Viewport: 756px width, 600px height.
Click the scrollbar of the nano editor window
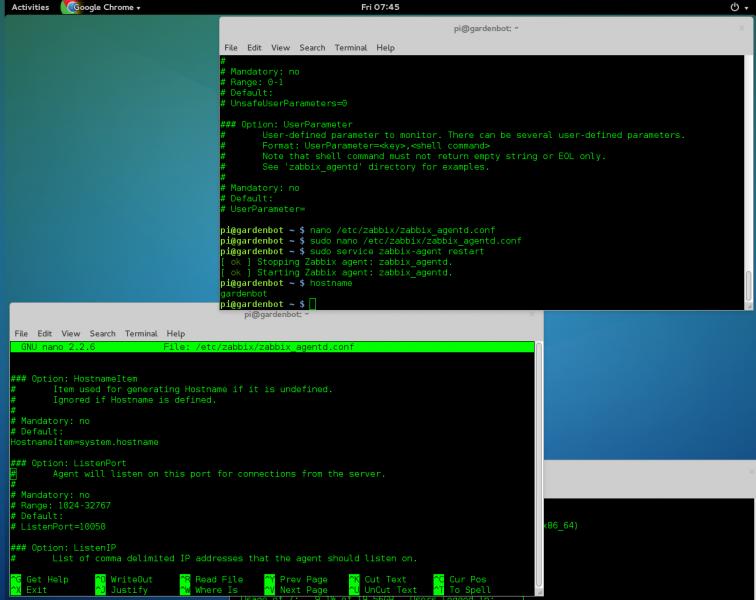(x=539, y=465)
